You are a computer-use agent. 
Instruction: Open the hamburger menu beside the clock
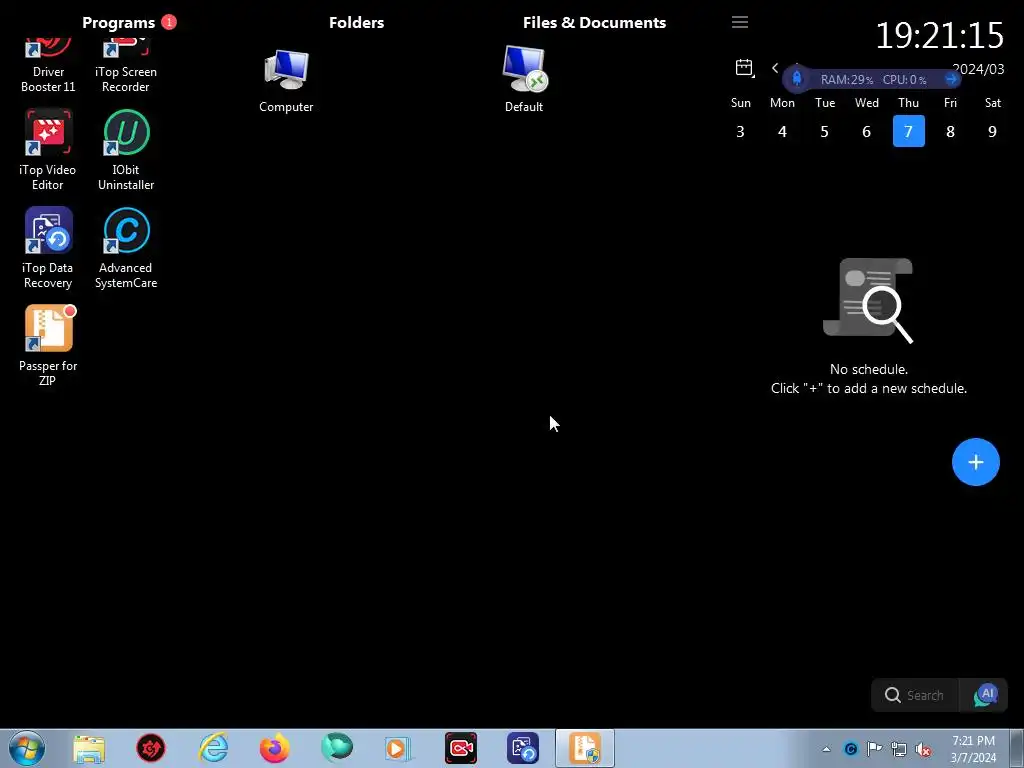740,22
